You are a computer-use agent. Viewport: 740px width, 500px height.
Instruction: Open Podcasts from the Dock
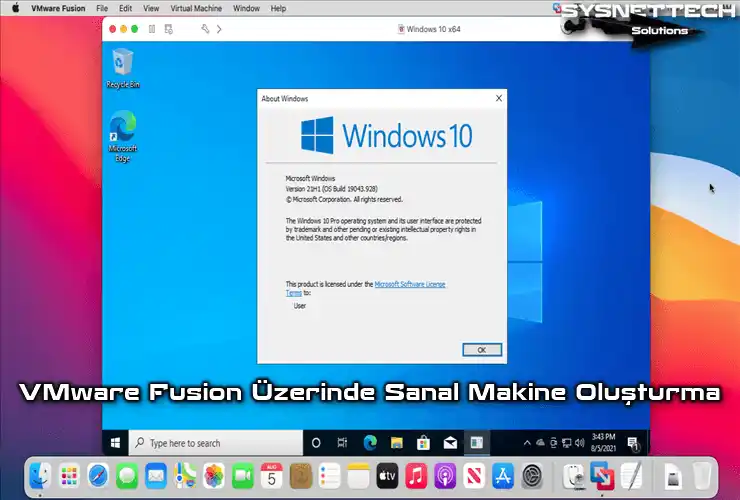coord(445,476)
